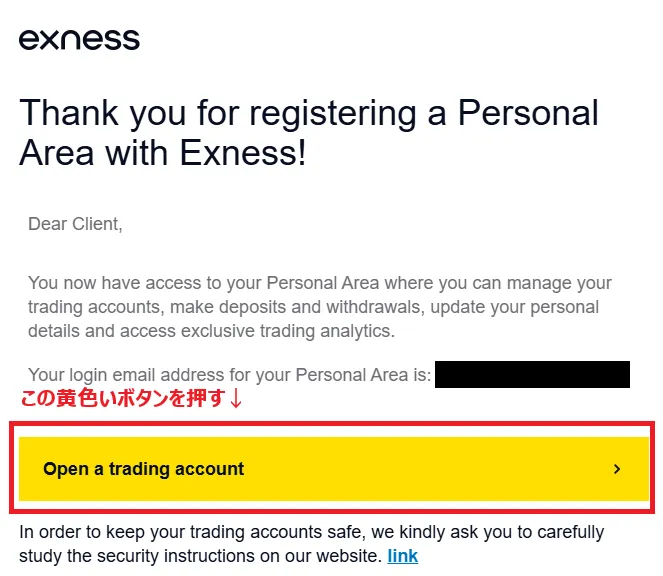Click the word 'Personal' in the heading
The width and height of the screenshot is (663, 576).
tap(528, 113)
